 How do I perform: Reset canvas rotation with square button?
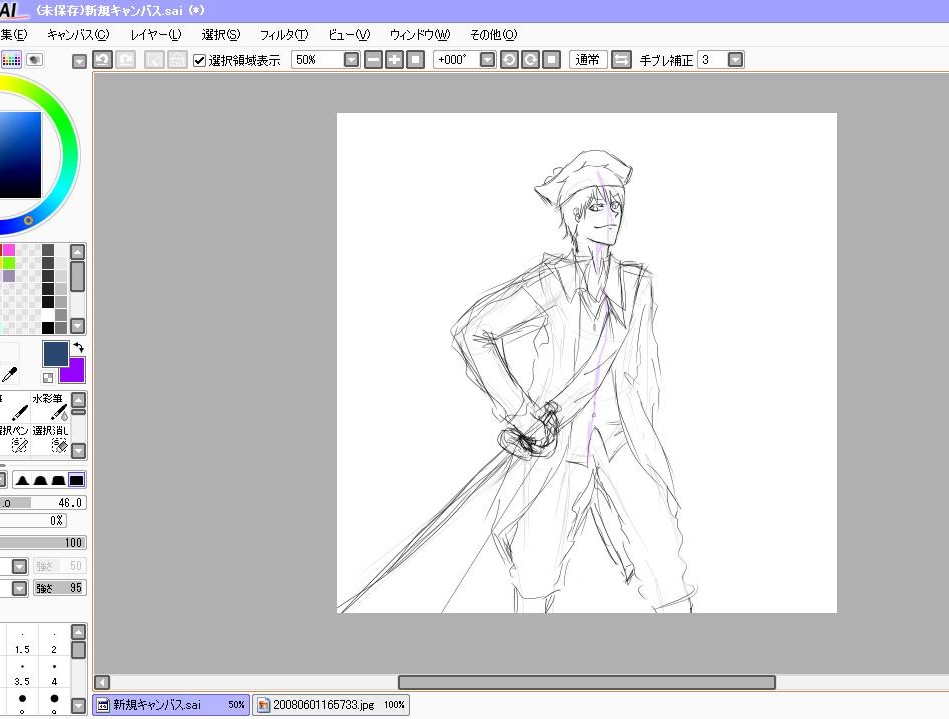tap(551, 60)
